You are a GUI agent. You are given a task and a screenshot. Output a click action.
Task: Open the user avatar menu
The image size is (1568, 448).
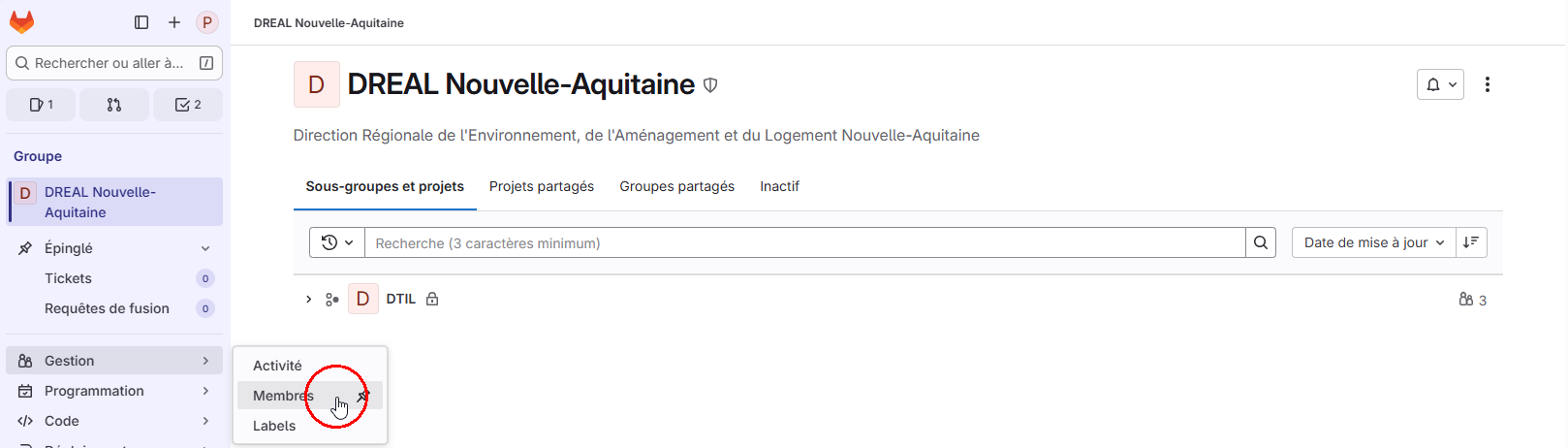206,22
